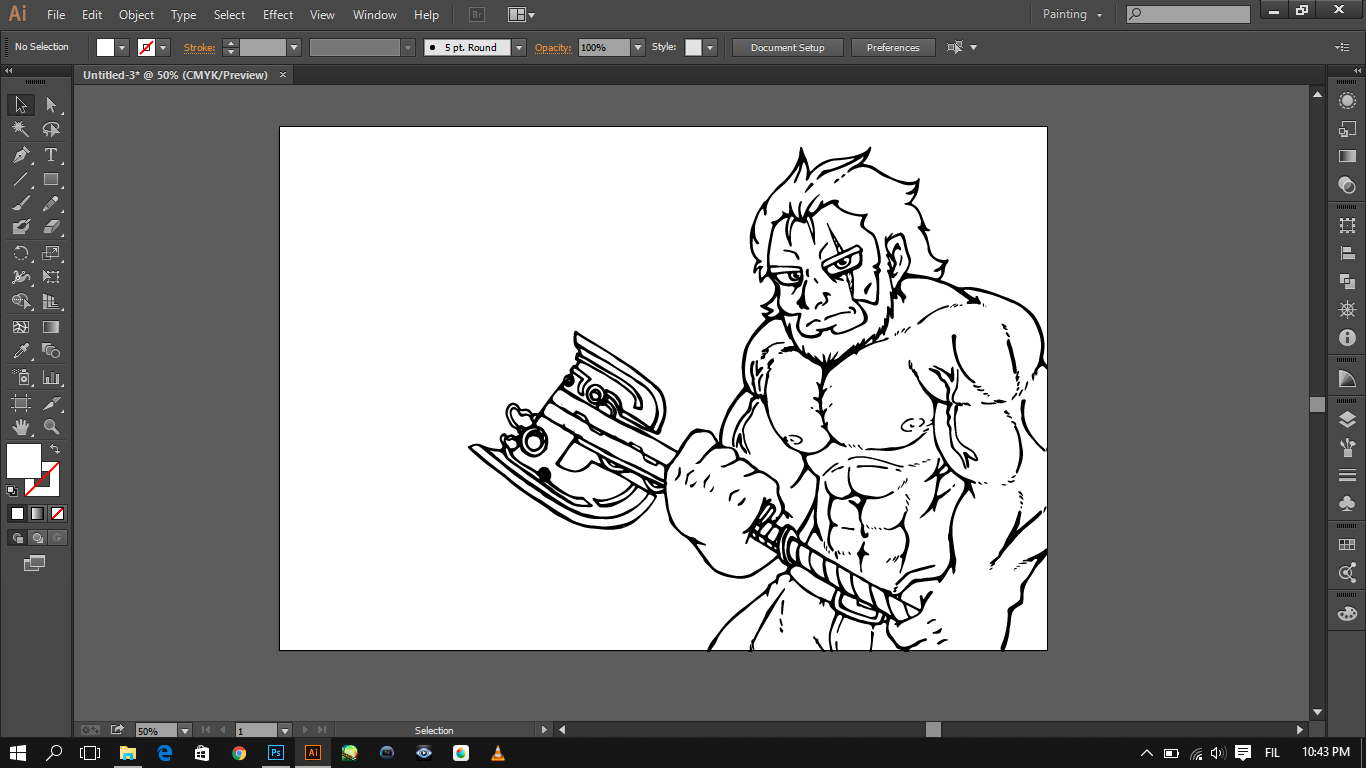The height and width of the screenshot is (768, 1366).
Task: Open stroke color dropdown arrow
Action: [x=163, y=47]
